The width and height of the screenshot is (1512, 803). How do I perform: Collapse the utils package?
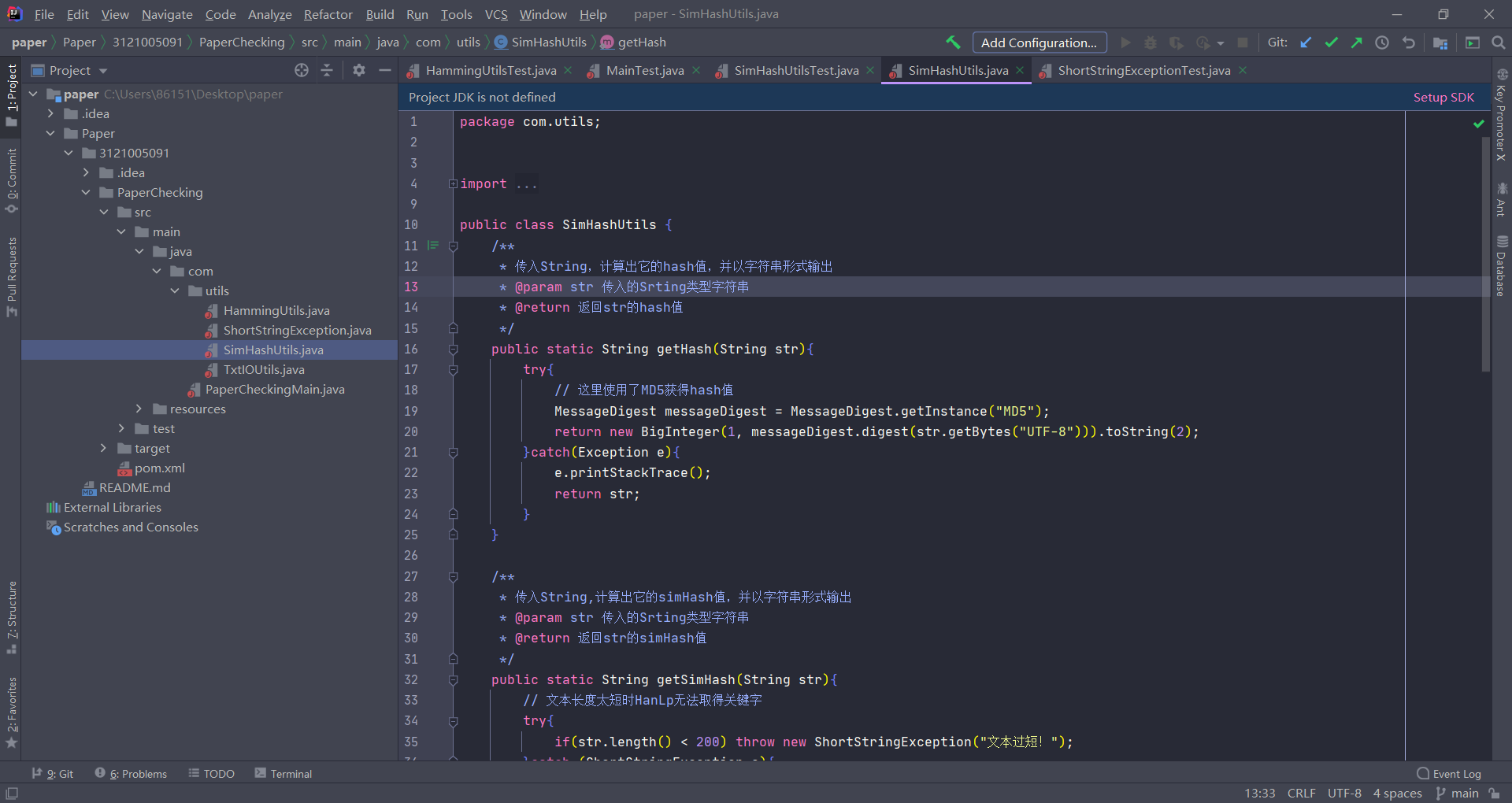176,290
